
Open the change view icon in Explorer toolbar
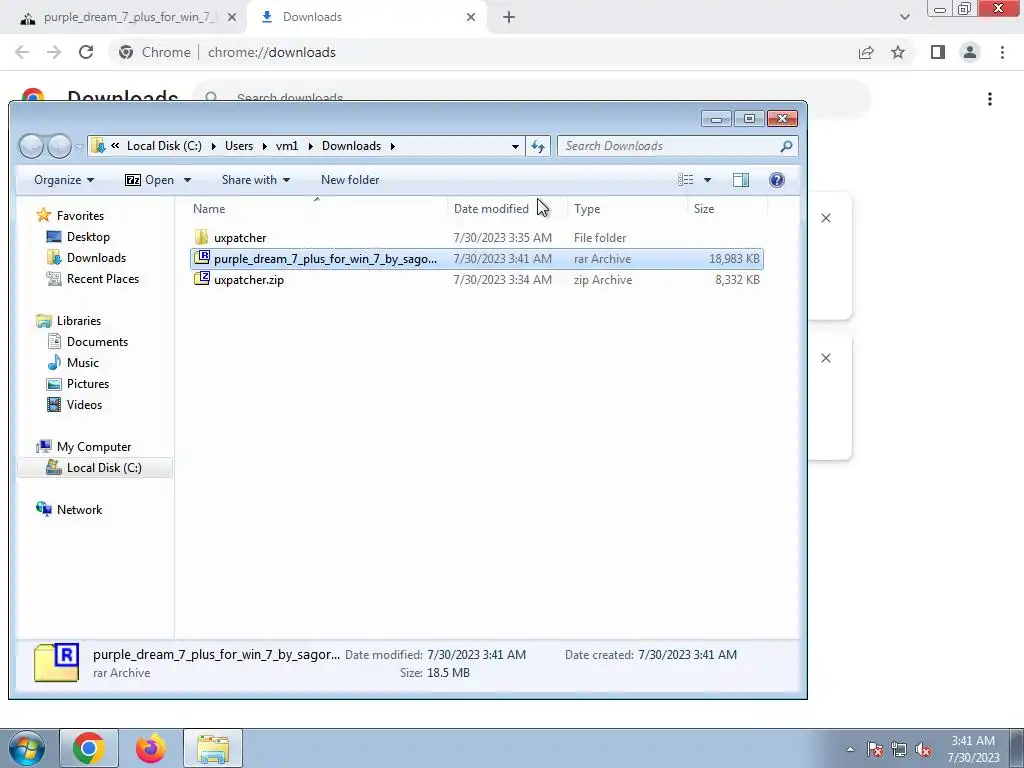pos(685,180)
